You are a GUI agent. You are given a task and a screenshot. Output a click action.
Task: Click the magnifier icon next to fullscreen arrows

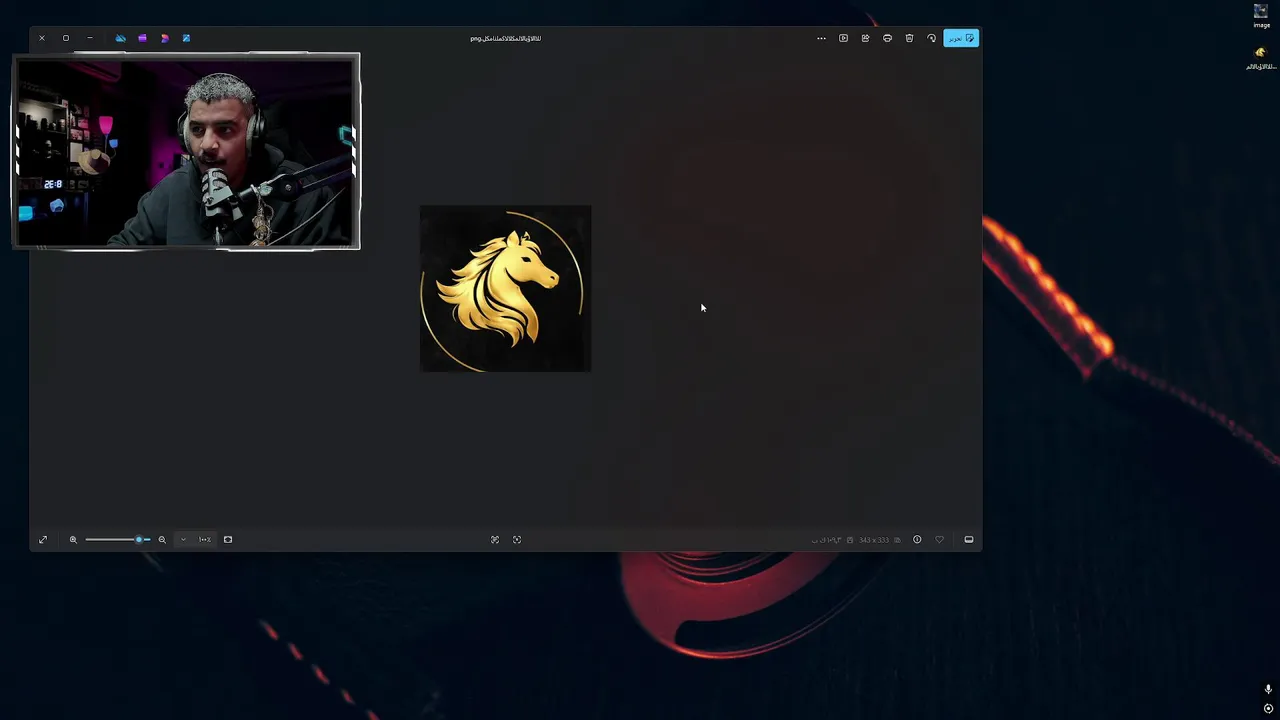73,539
